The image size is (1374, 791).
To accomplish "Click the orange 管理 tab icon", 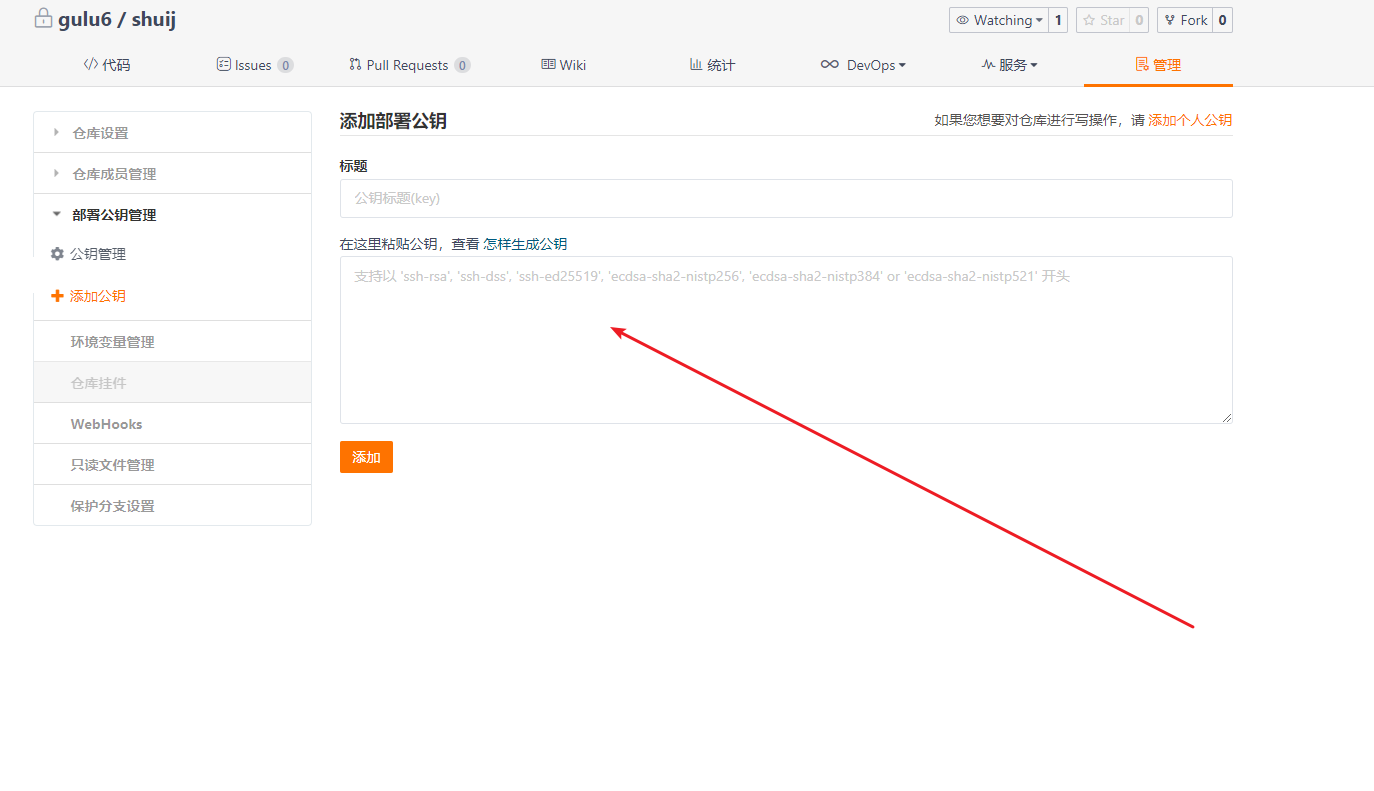I will (x=1142, y=64).
